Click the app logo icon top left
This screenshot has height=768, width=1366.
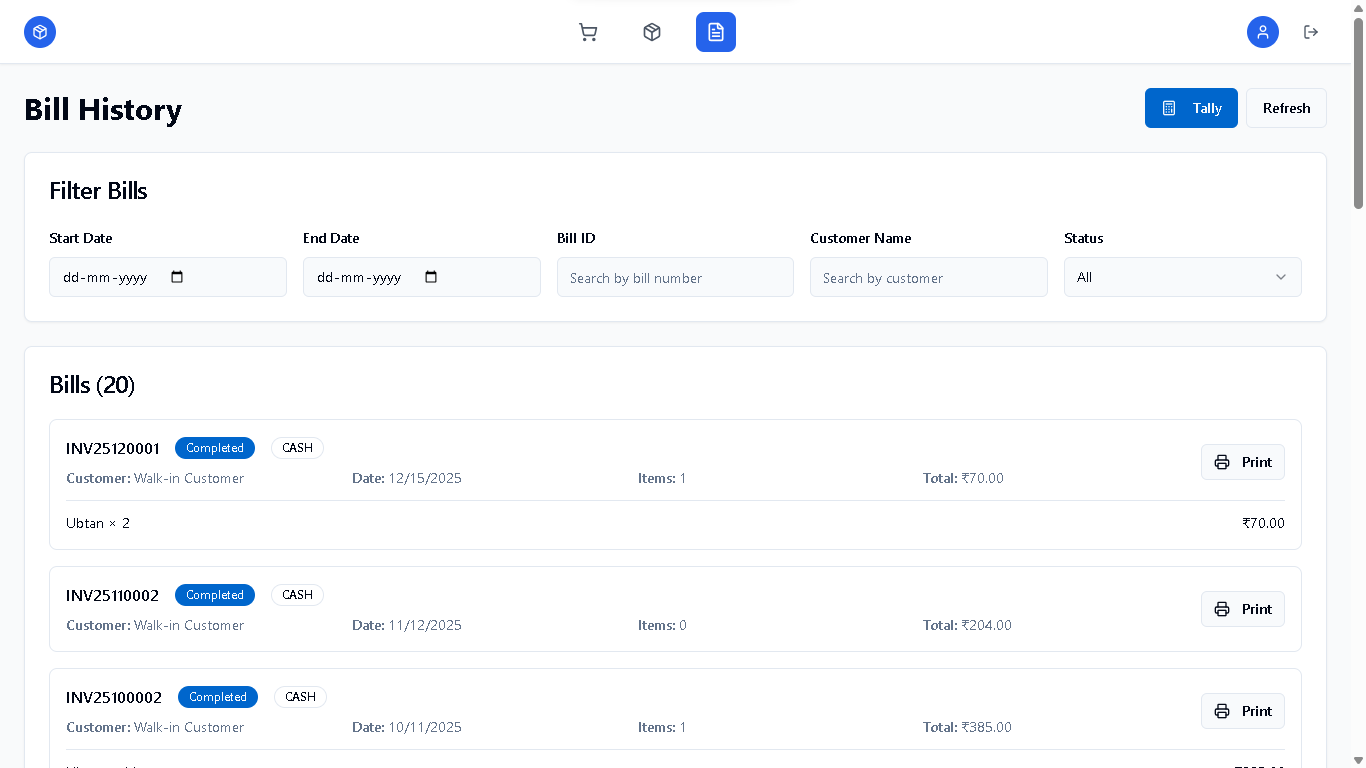coord(40,32)
